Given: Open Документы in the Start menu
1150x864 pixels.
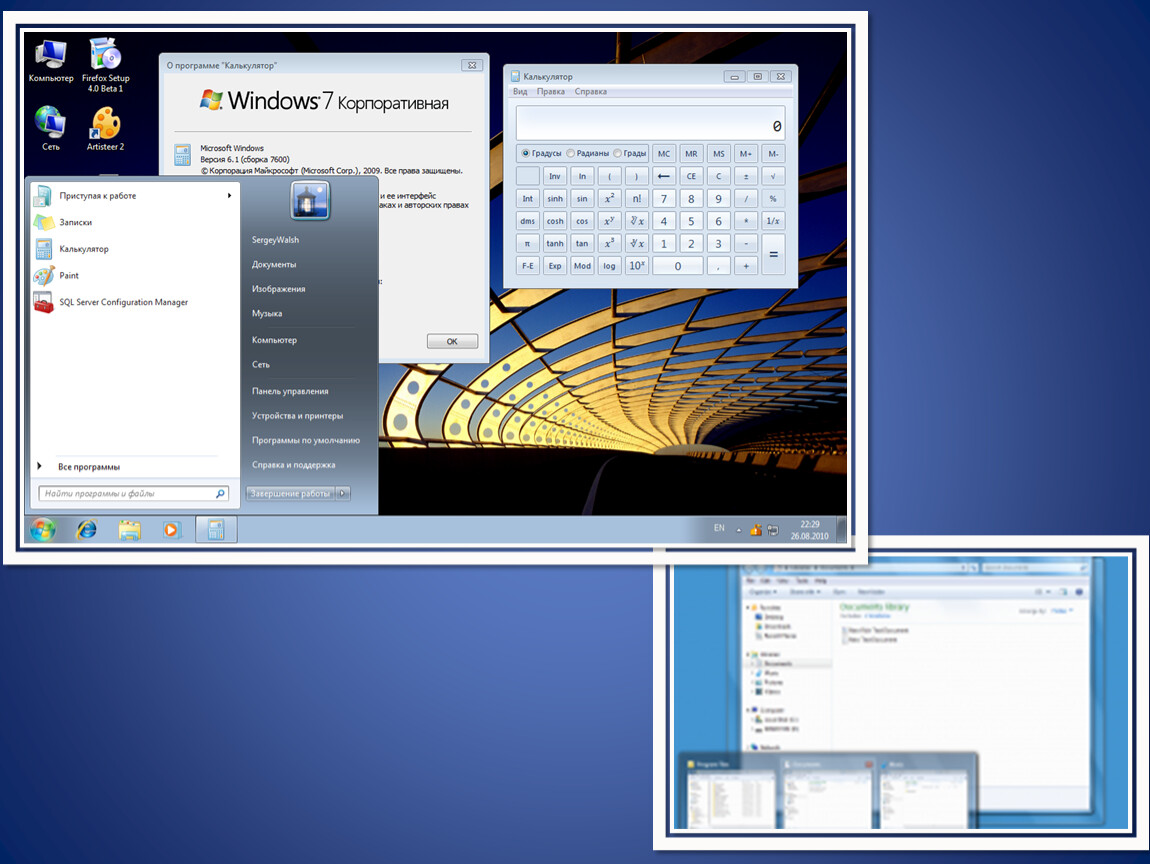Looking at the screenshot, I should 274,265.
